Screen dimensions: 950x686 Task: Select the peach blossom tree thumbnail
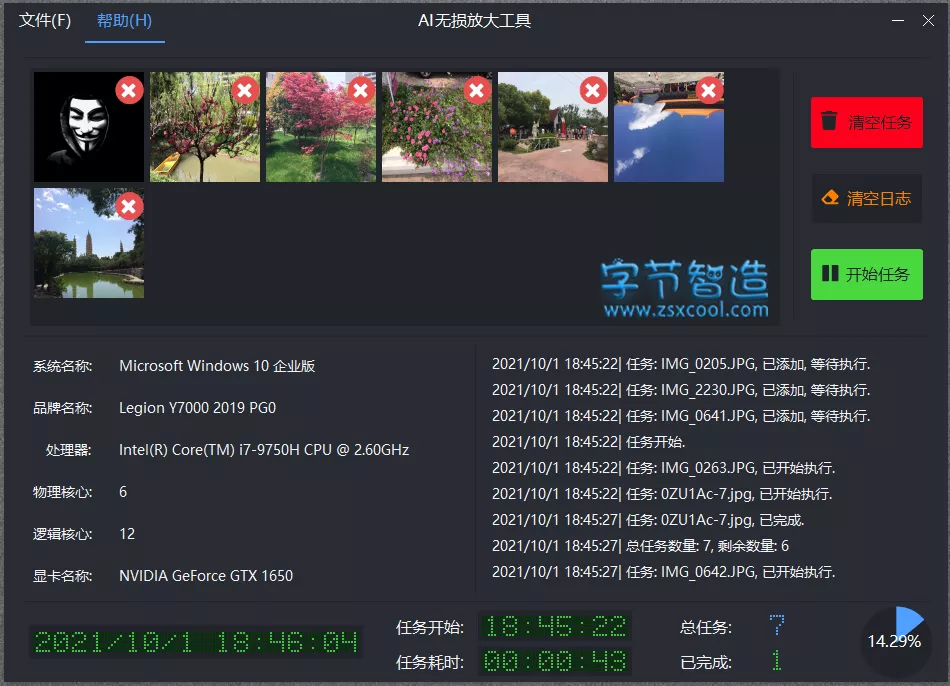(205, 127)
